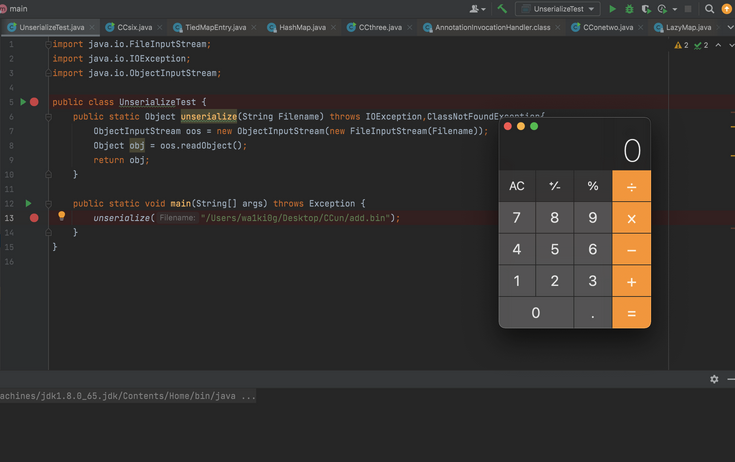Click the UnserializeTest class name on line 5
Image resolution: width=735 pixels, height=462 pixels.
point(158,102)
